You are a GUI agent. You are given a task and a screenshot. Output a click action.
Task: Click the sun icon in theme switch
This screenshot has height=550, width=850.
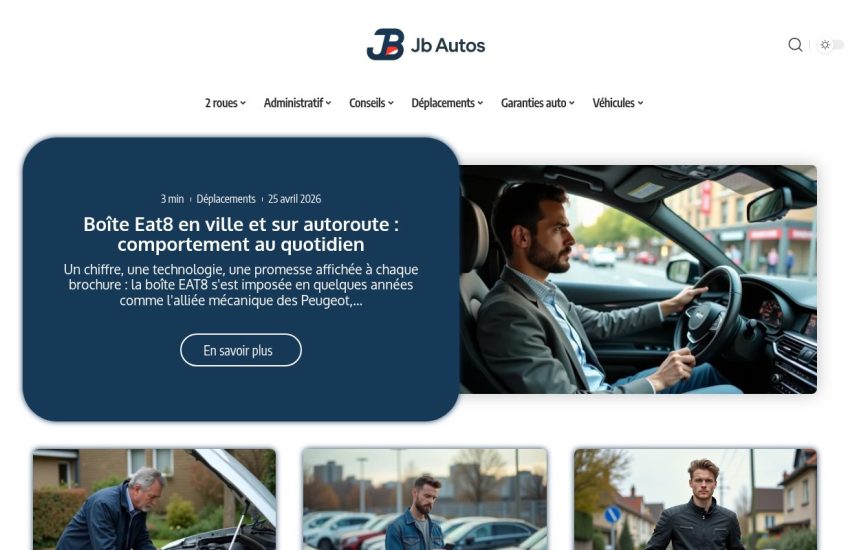point(825,44)
